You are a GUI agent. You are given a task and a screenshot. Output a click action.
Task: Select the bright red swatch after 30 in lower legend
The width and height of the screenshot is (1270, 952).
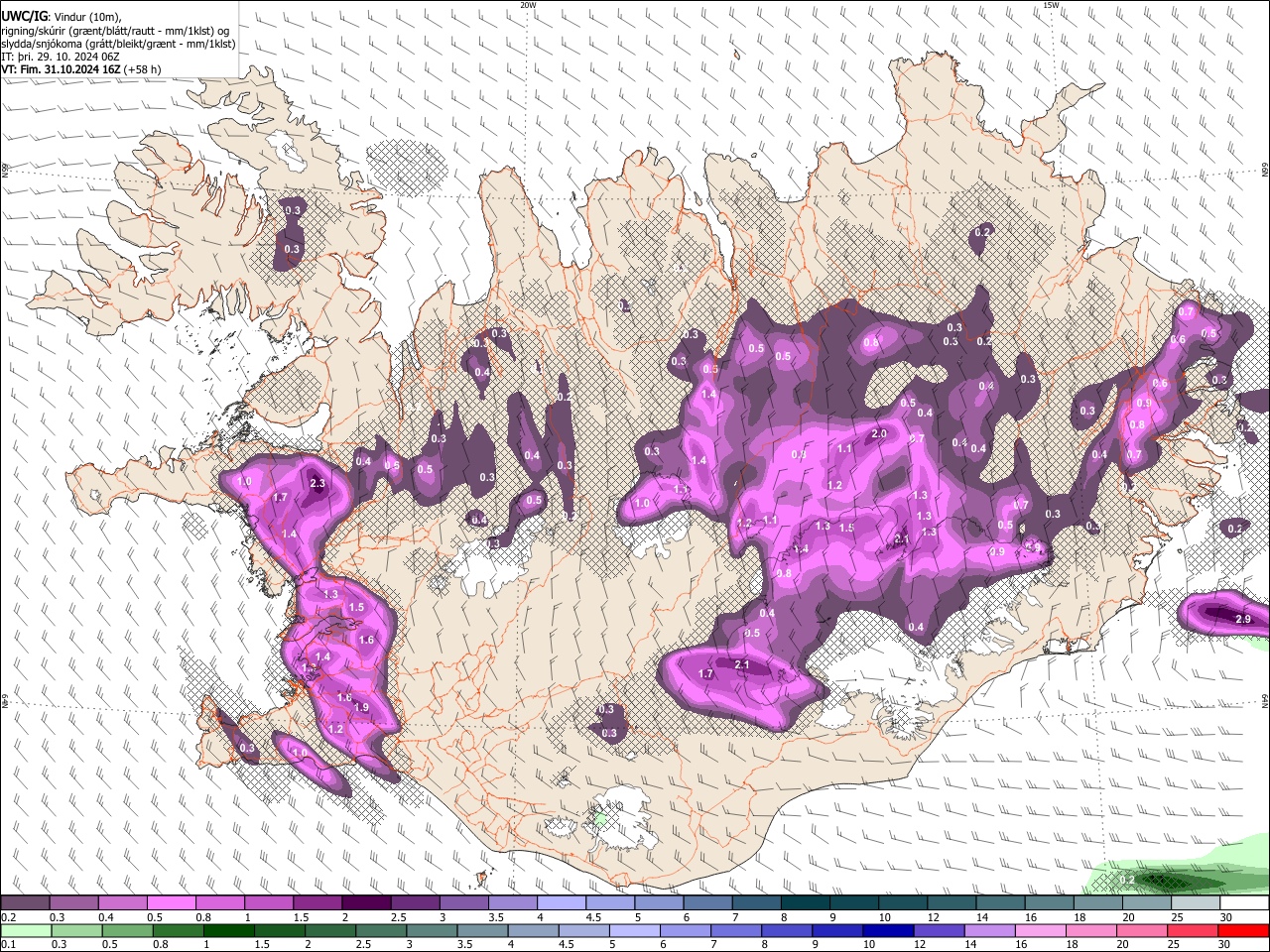click(1242, 930)
